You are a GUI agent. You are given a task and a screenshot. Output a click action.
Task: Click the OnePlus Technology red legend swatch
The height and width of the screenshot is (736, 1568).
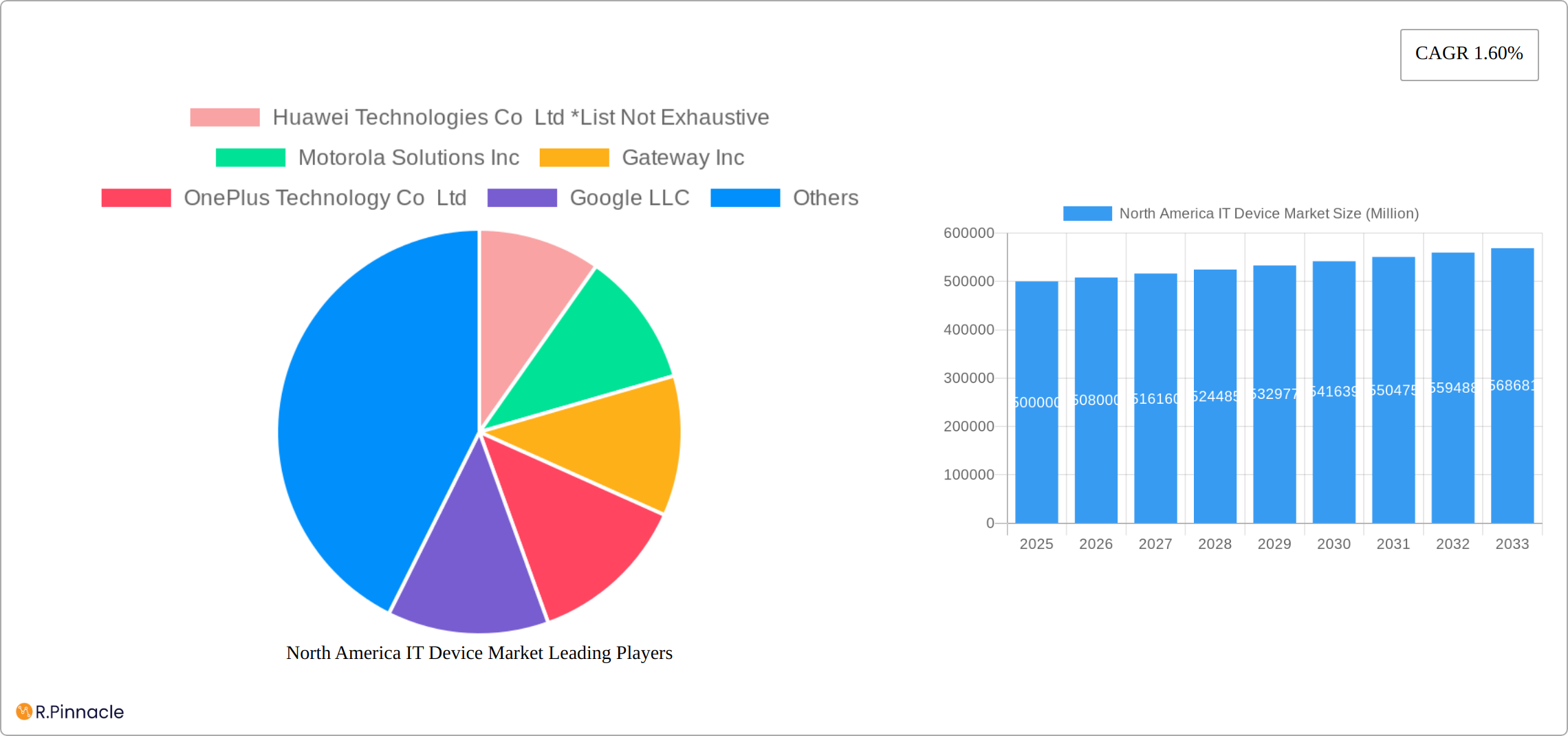coord(136,198)
